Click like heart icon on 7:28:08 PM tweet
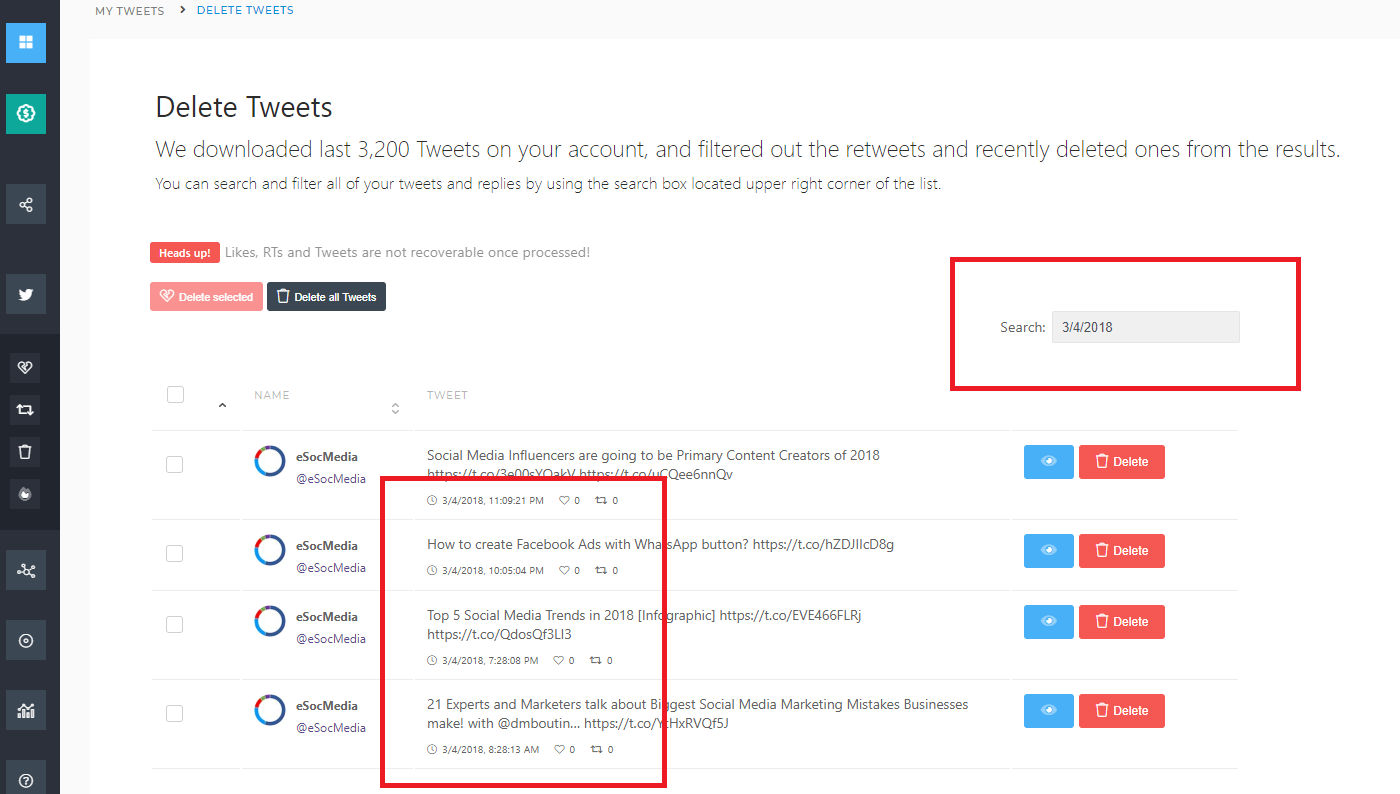1400x794 pixels. tap(559, 660)
